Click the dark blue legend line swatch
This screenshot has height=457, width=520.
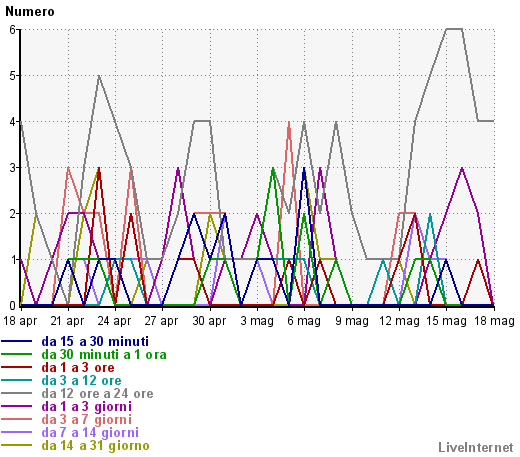click(17, 342)
